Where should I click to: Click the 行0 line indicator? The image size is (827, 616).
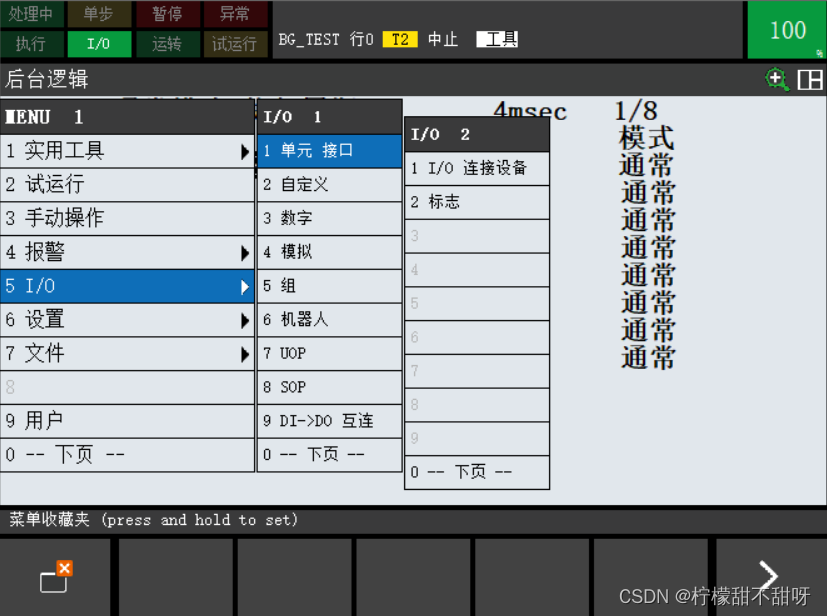pyautogui.click(x=362, y=40)
